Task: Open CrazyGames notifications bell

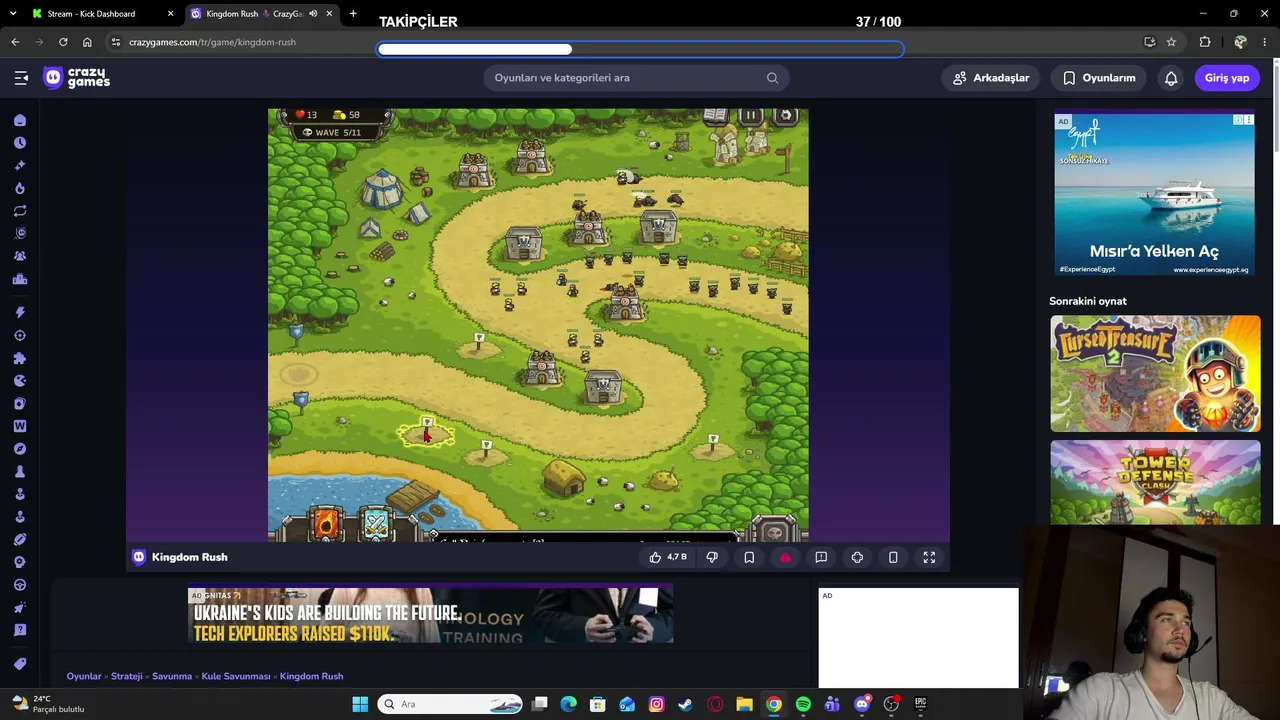Action: 1171,78
